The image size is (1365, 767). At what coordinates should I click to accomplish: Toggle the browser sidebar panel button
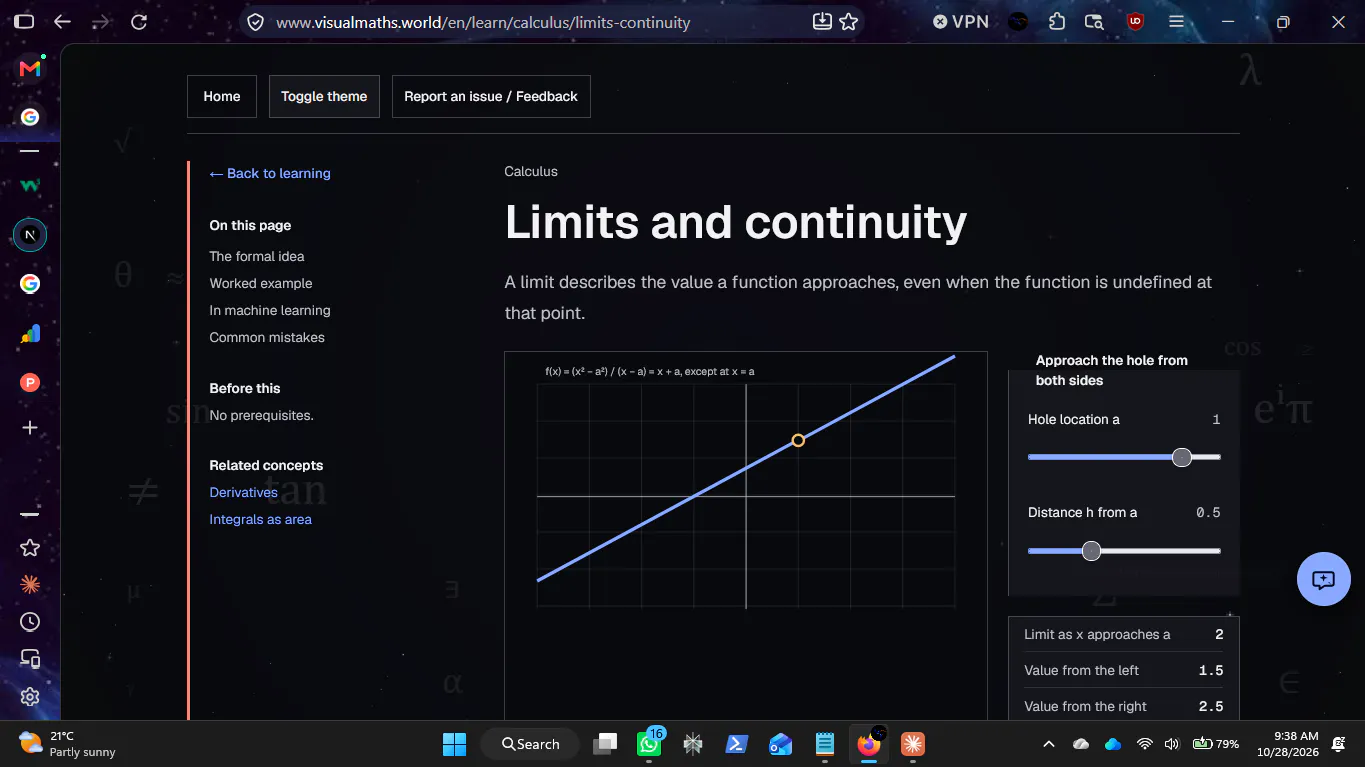click(x=25, y=22)
